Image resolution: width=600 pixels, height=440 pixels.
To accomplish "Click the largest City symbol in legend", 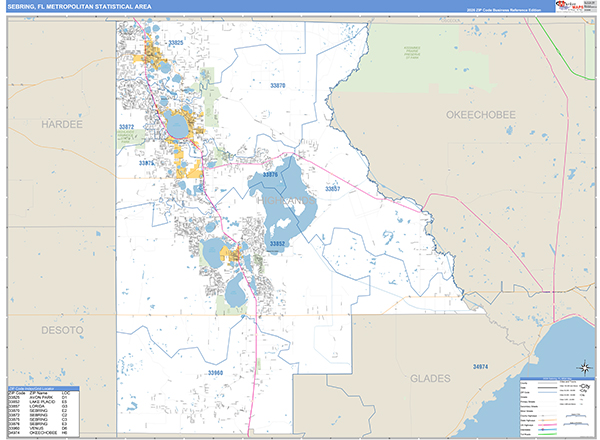I will point(584,386).
